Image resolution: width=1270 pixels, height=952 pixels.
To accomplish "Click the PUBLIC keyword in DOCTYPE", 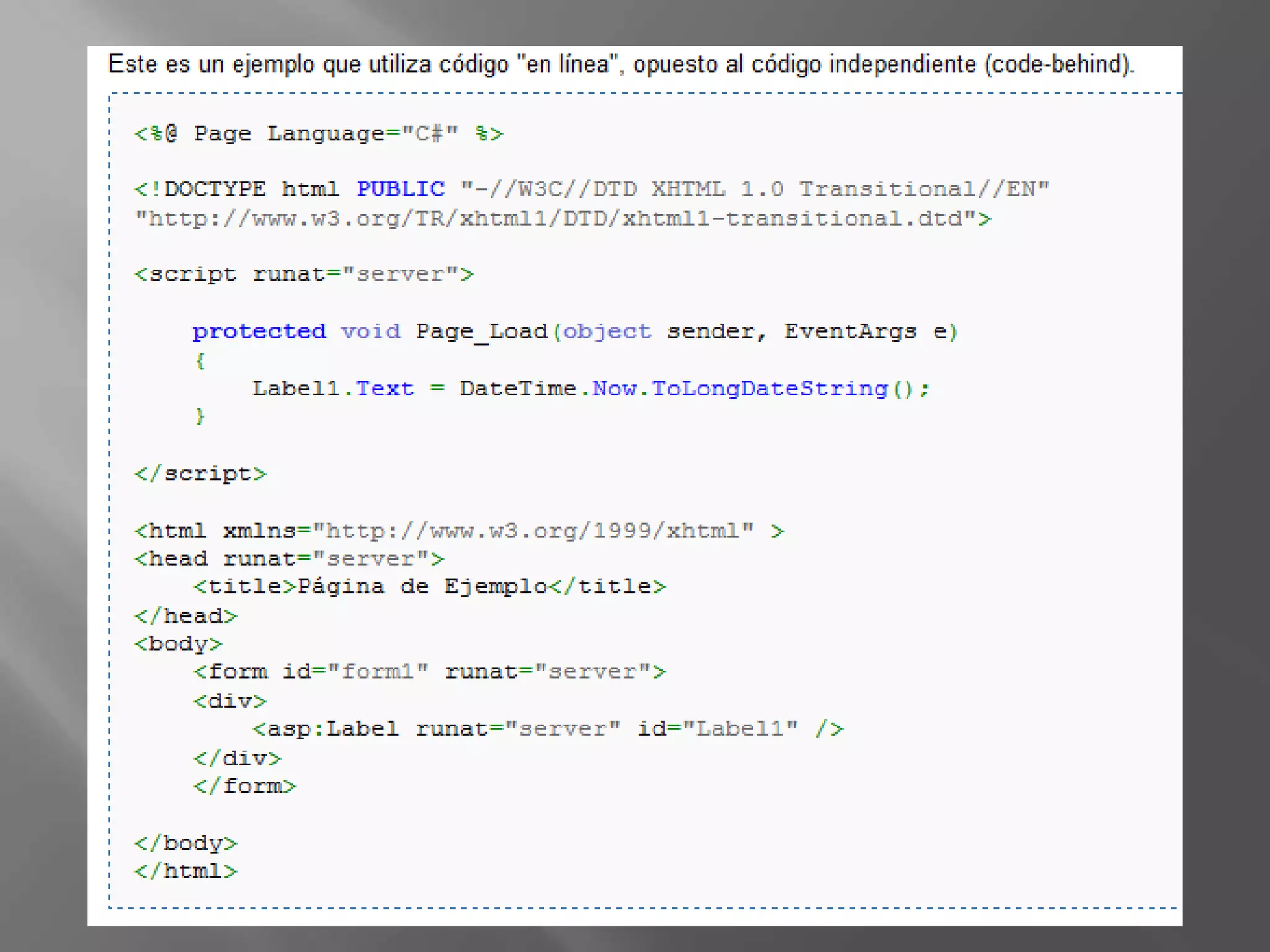I will pos(401,189).
